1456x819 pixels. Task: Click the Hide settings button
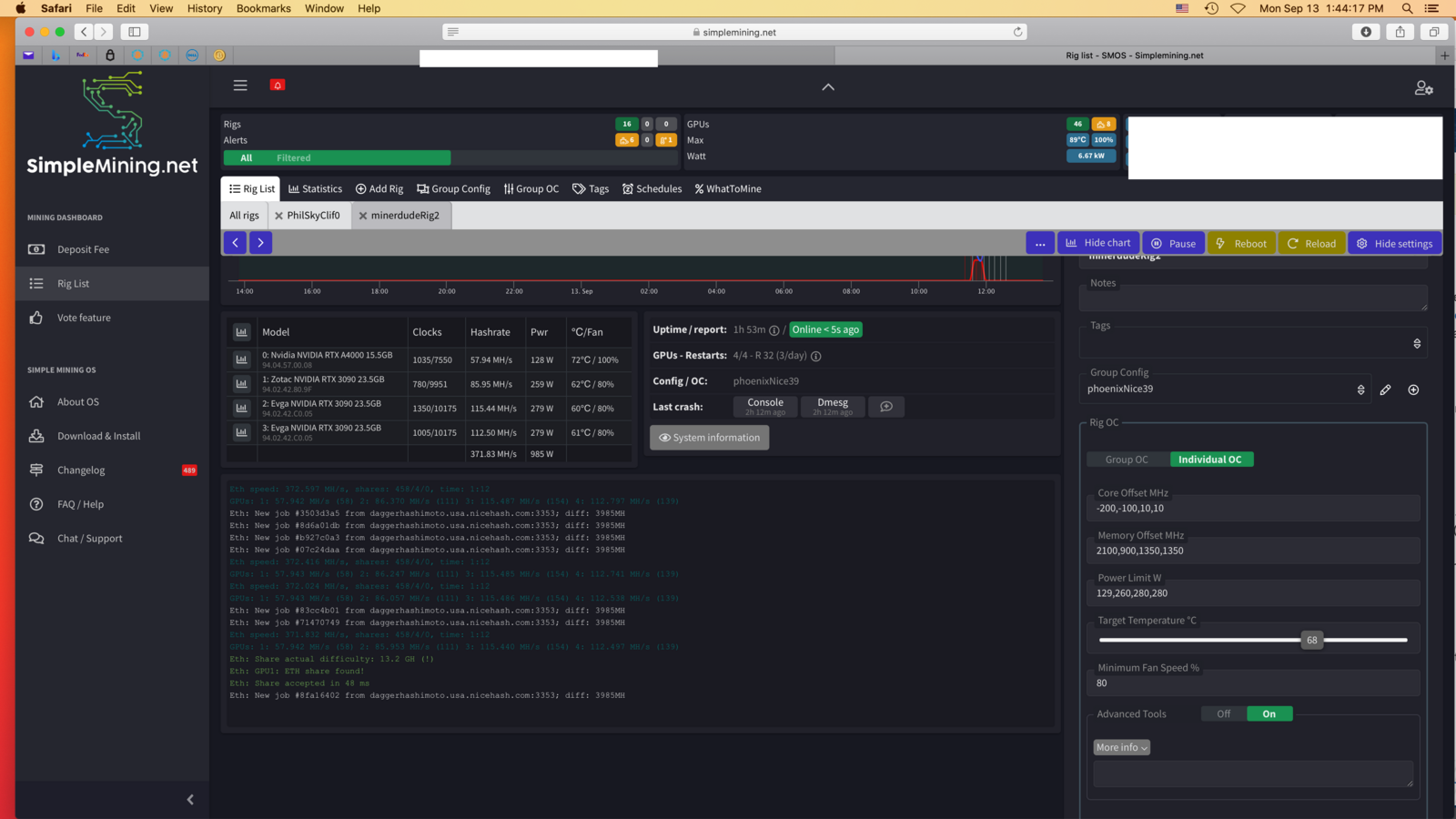point(1395,244)
